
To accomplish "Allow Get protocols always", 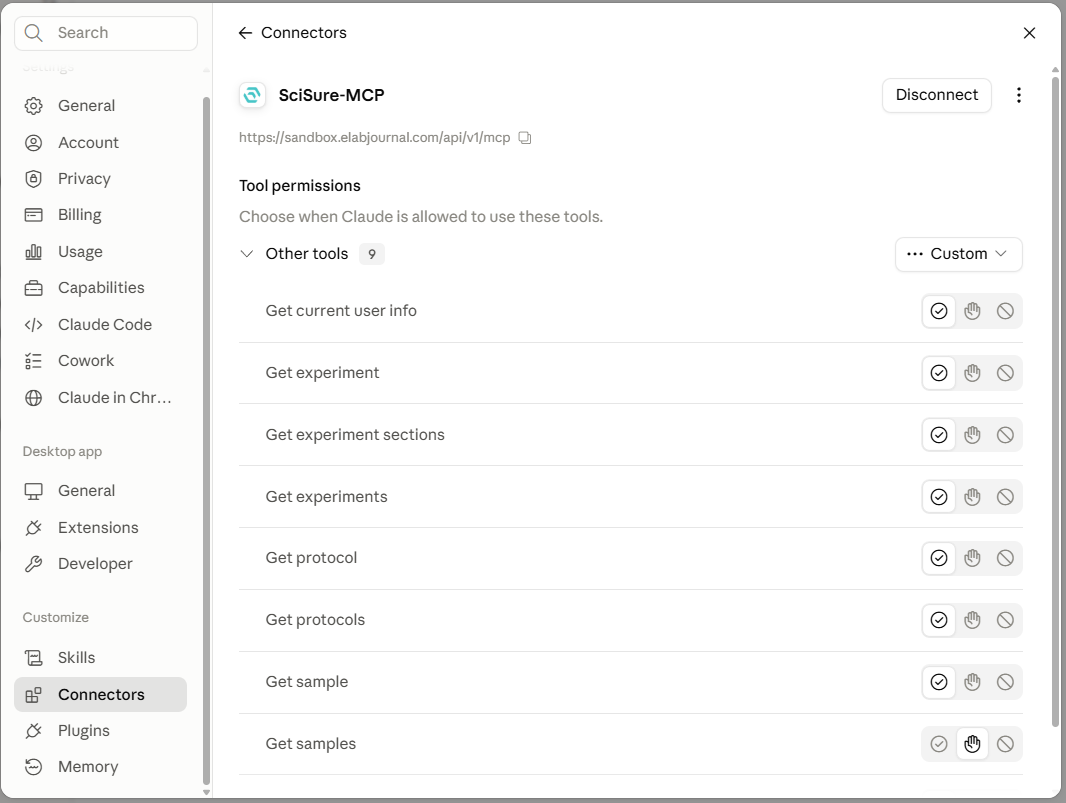I will (939, 620).
